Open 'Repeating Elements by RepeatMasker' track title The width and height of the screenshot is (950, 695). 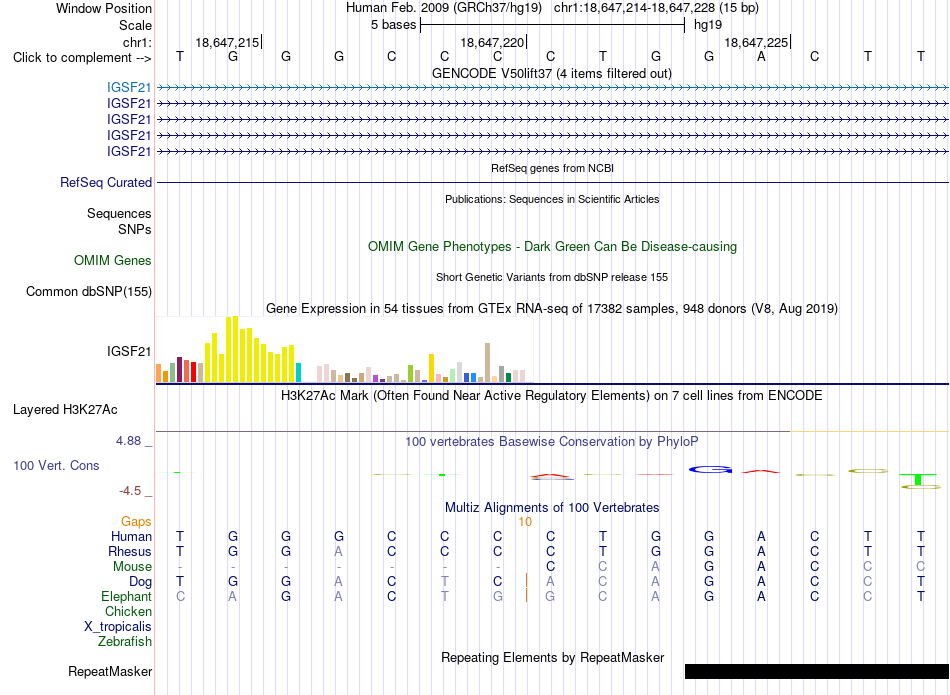553,657
